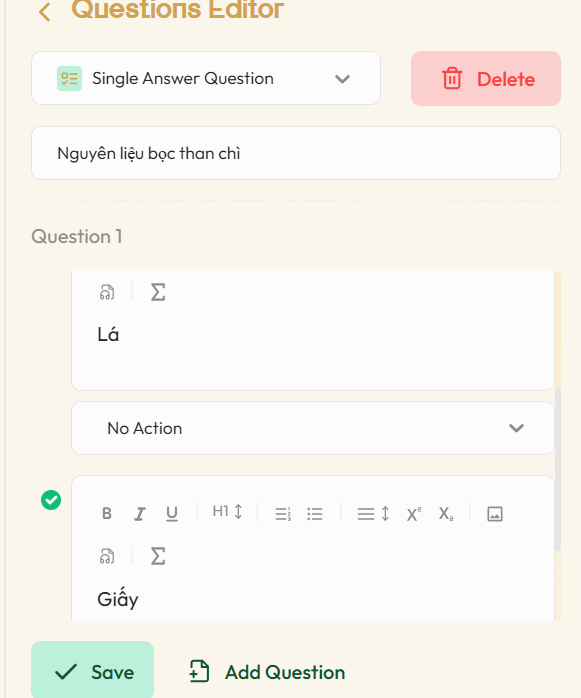
Task: Insert a numbered list
Action: tap(283, 514)
